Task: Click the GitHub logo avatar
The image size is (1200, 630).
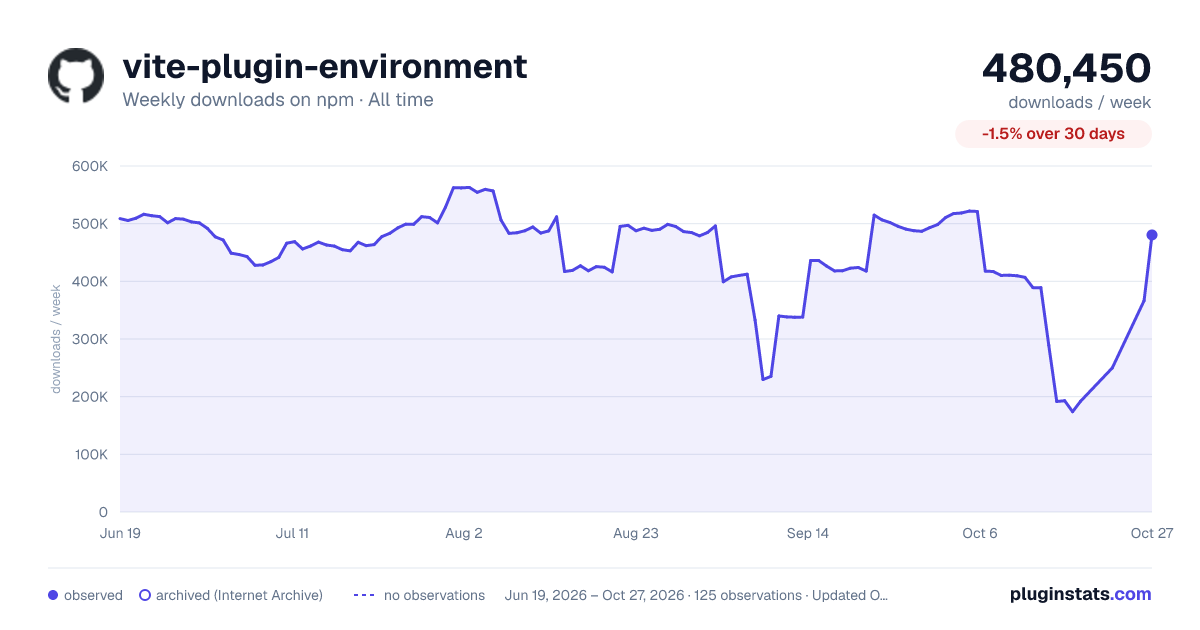Action: 76,76
